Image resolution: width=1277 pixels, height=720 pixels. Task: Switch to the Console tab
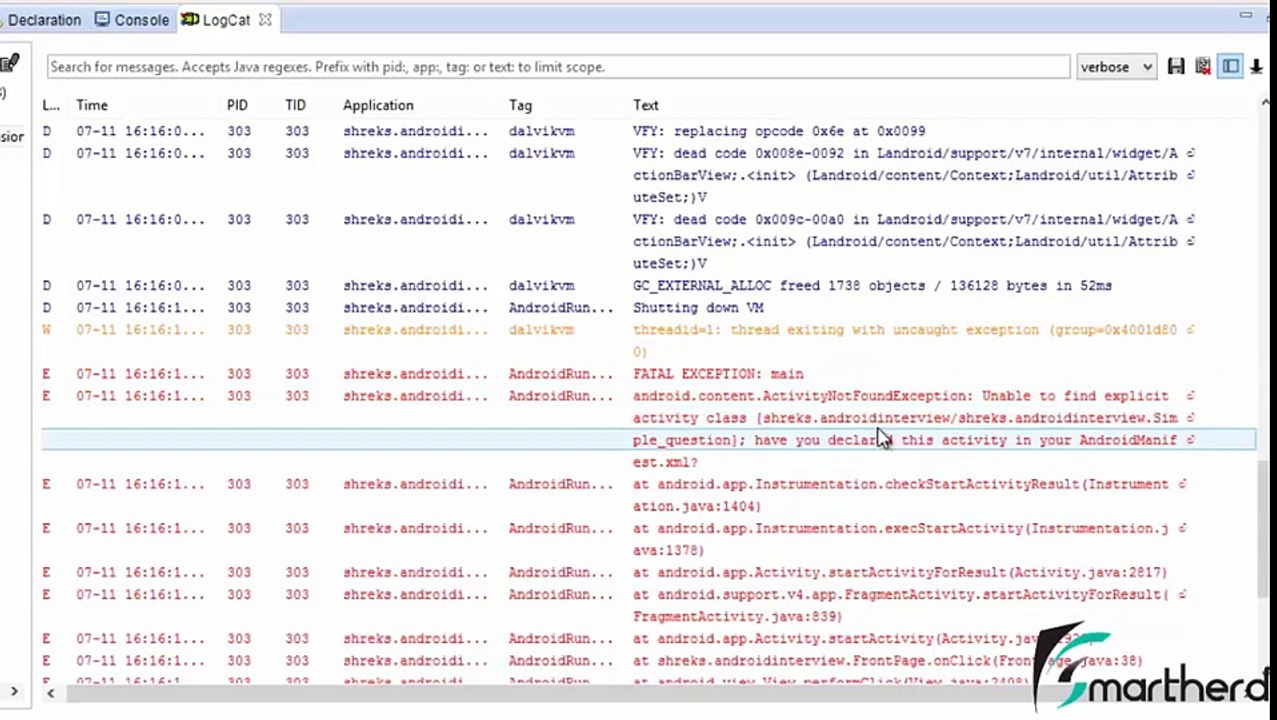tap(132, 20)
